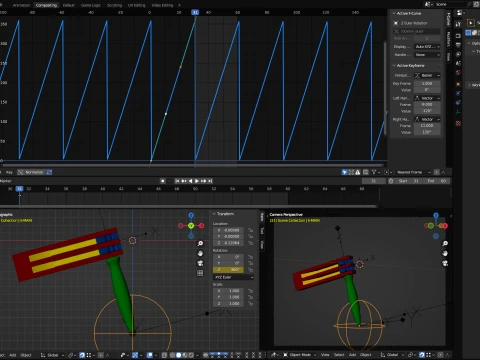This screenshot has width=480, height=360.
Task: Open the graph editor filters funnel dropdown
Action: tap(376, 172)
